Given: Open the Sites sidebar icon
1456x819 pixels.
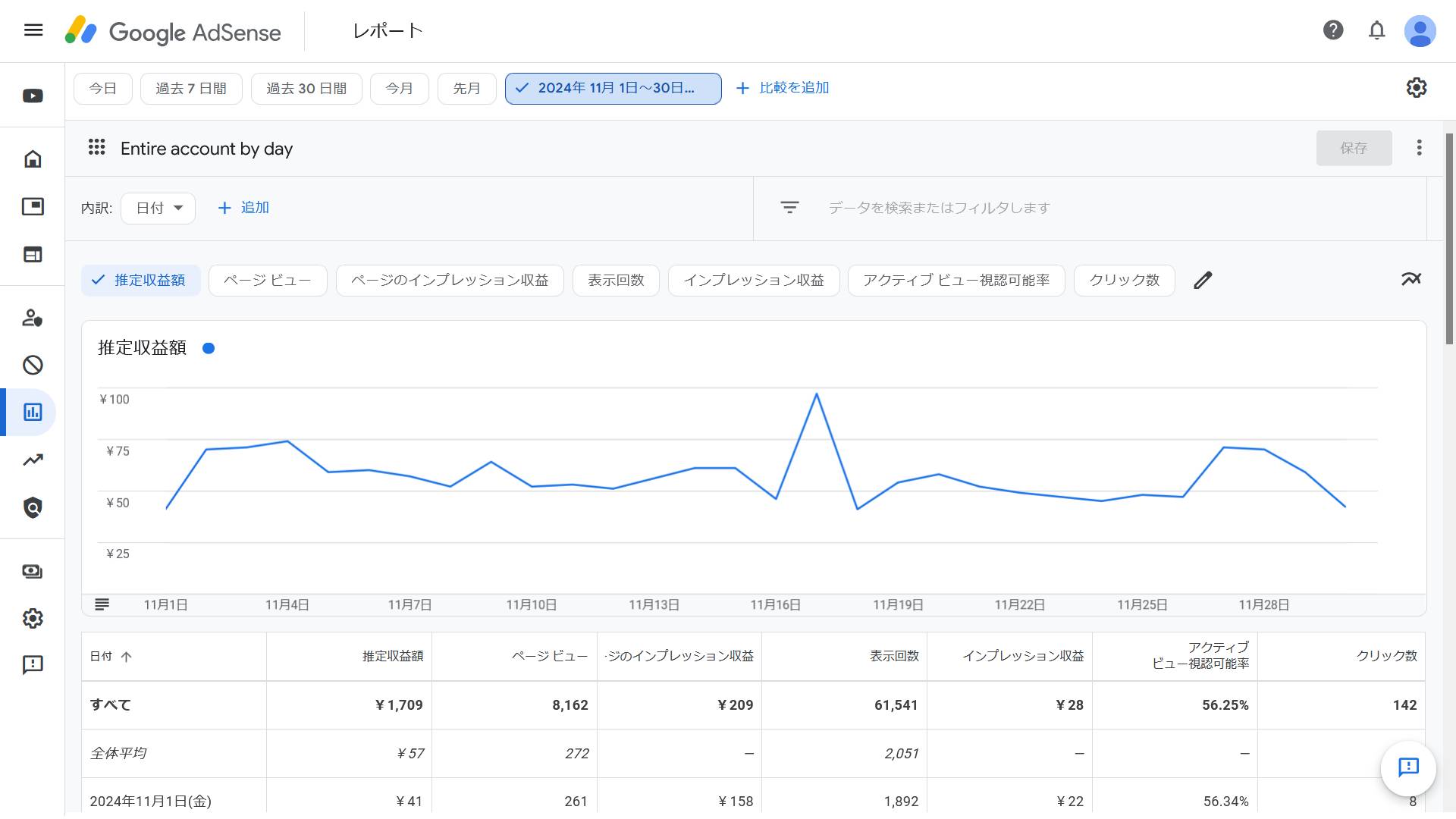Looking at the screenshot, I should coord(33,255).
